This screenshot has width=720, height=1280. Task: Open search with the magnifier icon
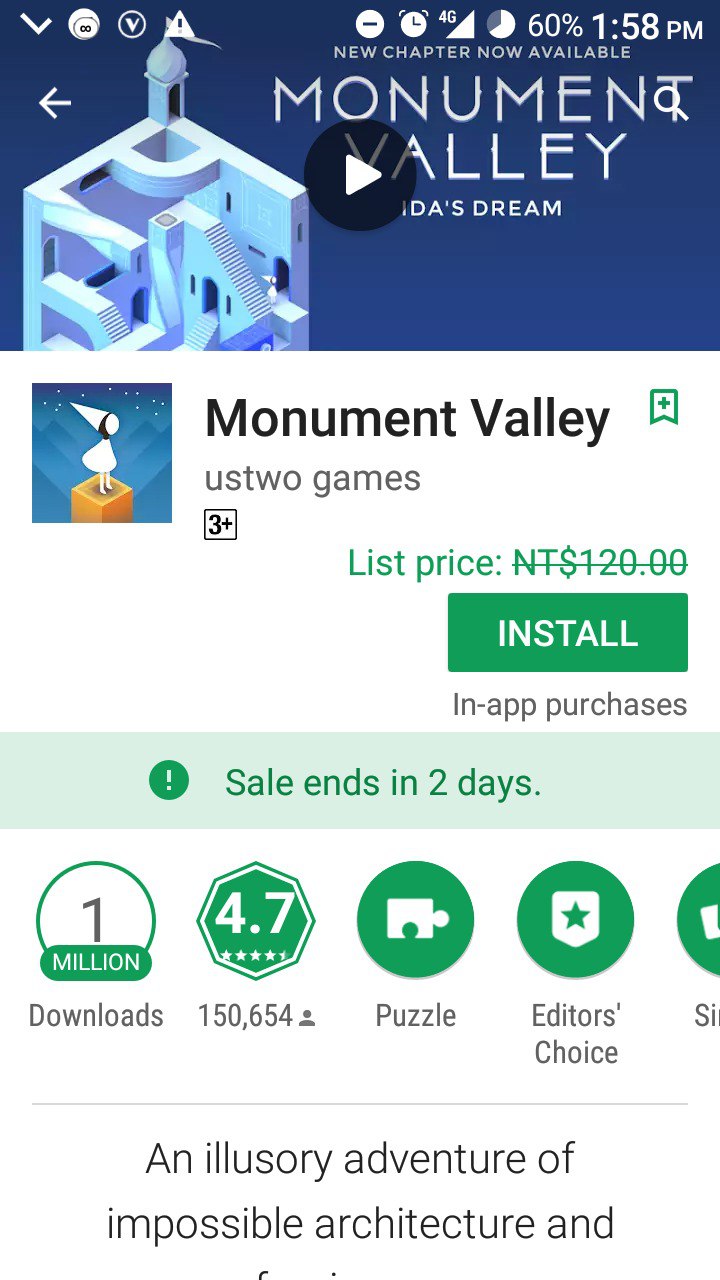point(670,101)
